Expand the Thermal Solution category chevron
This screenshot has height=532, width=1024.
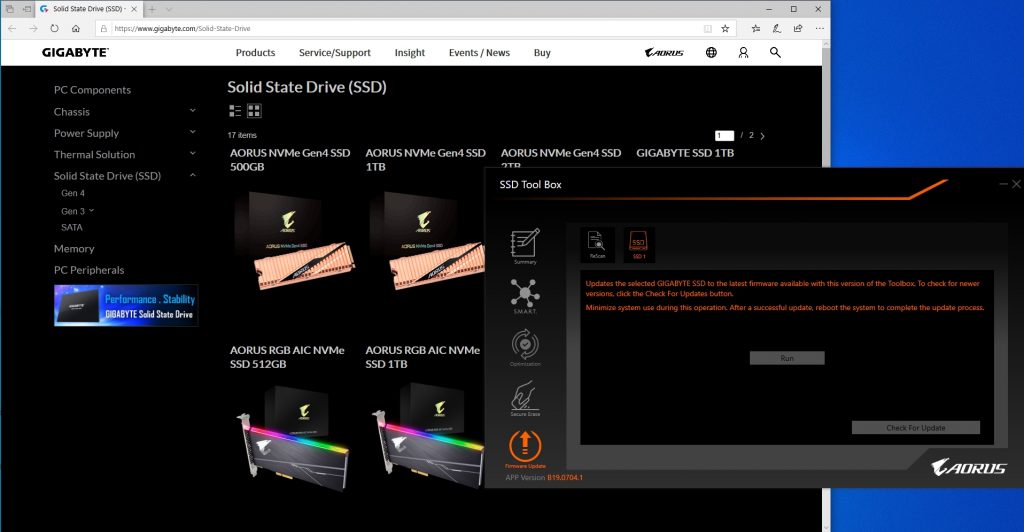click(193, 153)
